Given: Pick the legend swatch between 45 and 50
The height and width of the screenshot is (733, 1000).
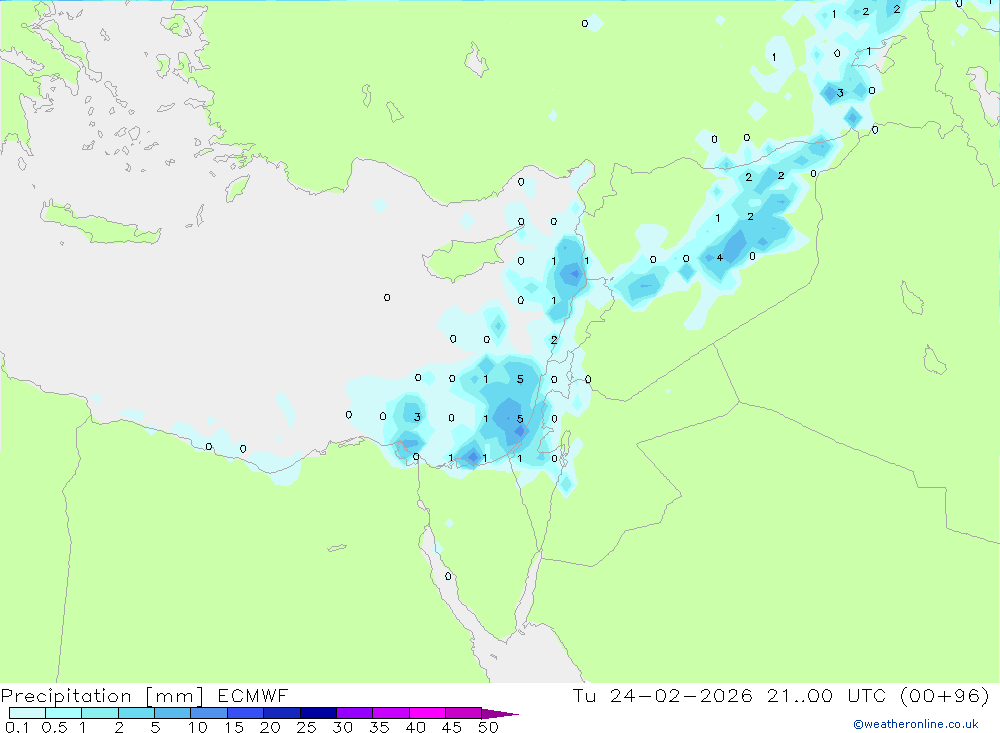Looking at the screenshot, I should pos(464,713).
